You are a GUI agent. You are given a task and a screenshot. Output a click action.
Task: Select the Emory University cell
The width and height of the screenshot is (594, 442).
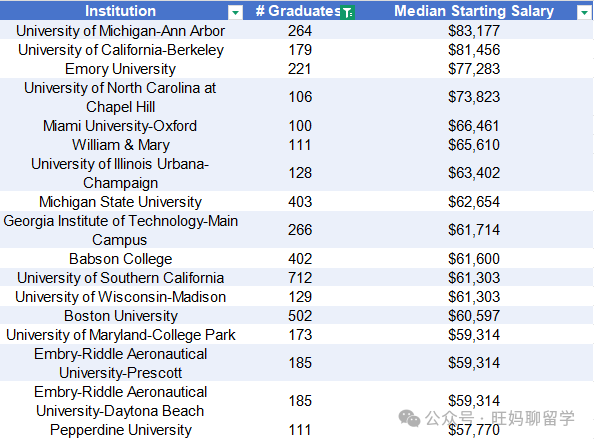pyautogui.click(x=120, y=69)
